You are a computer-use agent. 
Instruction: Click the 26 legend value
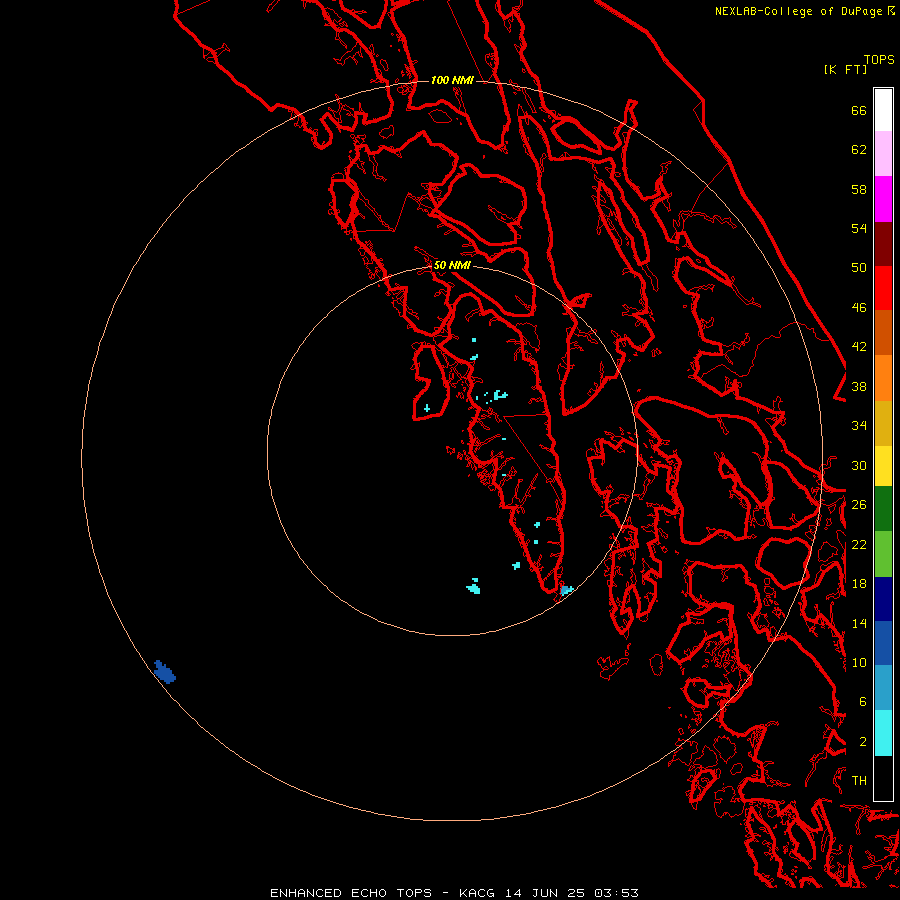[x=859, y=505]
